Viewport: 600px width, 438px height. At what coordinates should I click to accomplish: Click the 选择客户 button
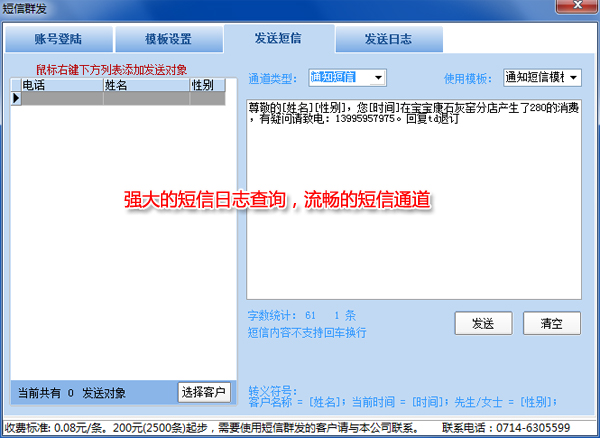pyautogui.click(x=204, y=392)
